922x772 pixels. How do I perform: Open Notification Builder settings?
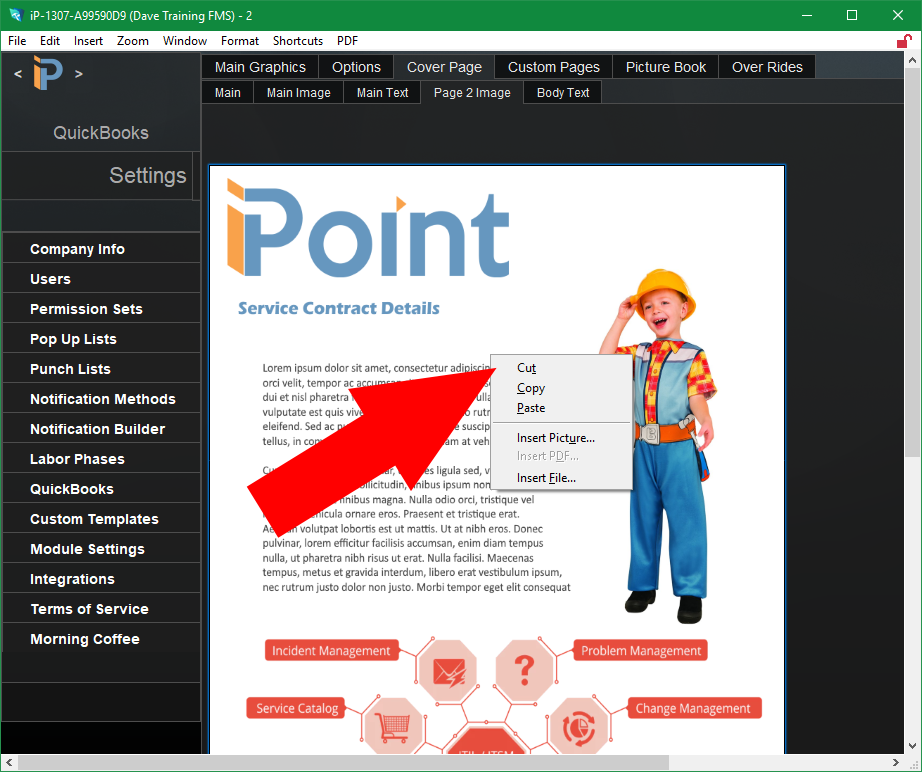pos(97,429)
